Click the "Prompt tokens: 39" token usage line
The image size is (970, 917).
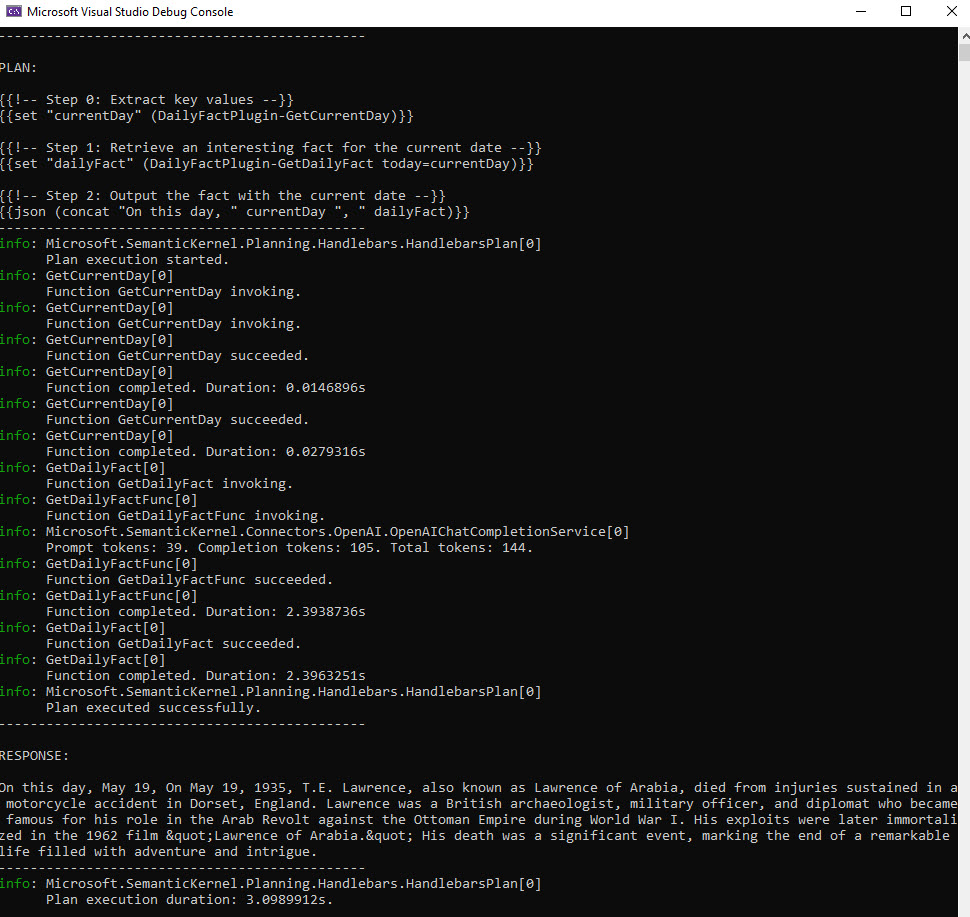(289, 548)
